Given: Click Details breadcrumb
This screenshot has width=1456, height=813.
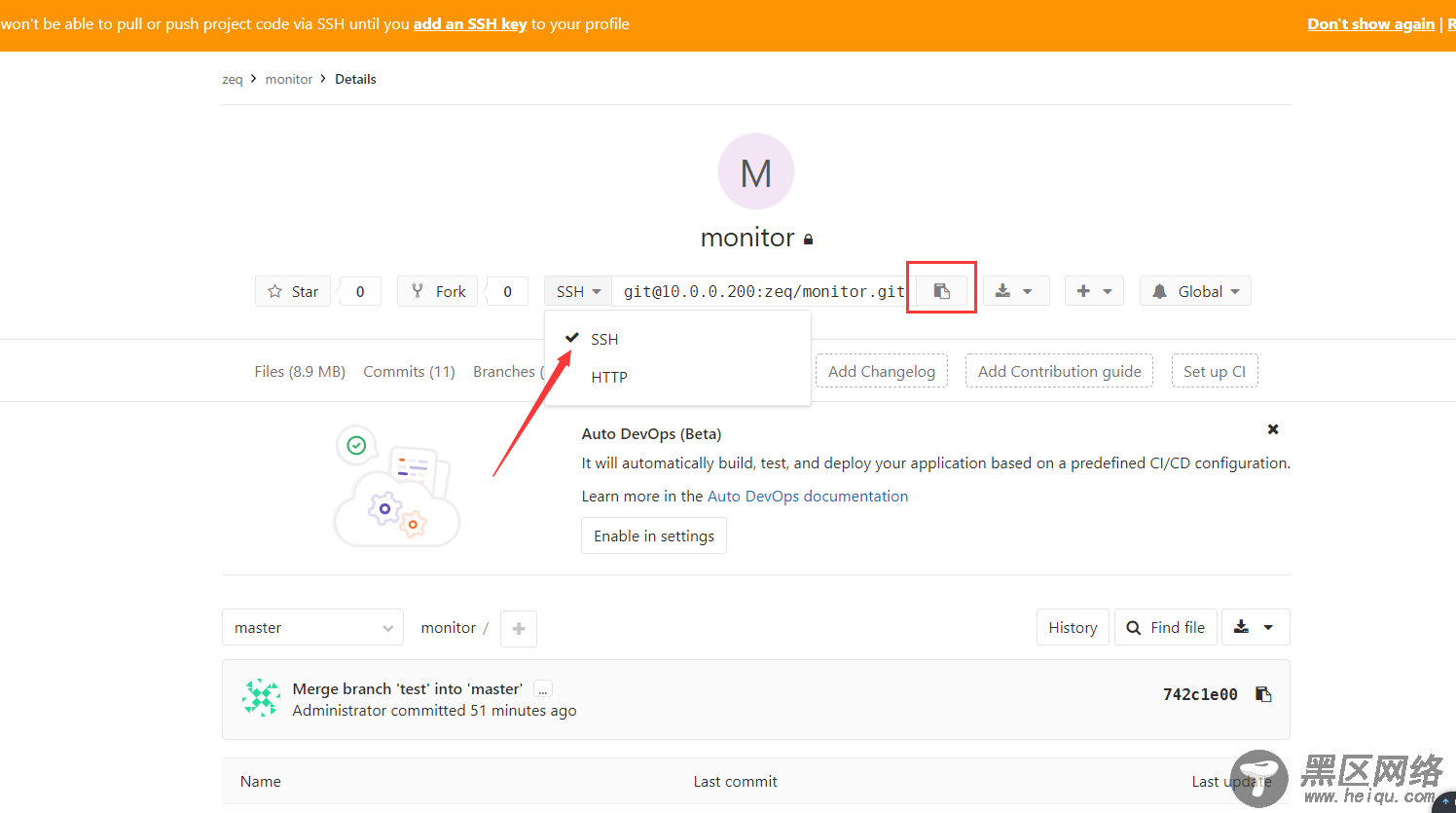Looking at the screenshot, I should click(355, 79).
